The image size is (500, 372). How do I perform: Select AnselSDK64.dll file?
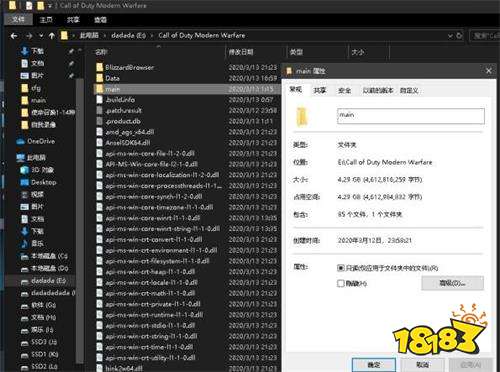click(123, 143)
